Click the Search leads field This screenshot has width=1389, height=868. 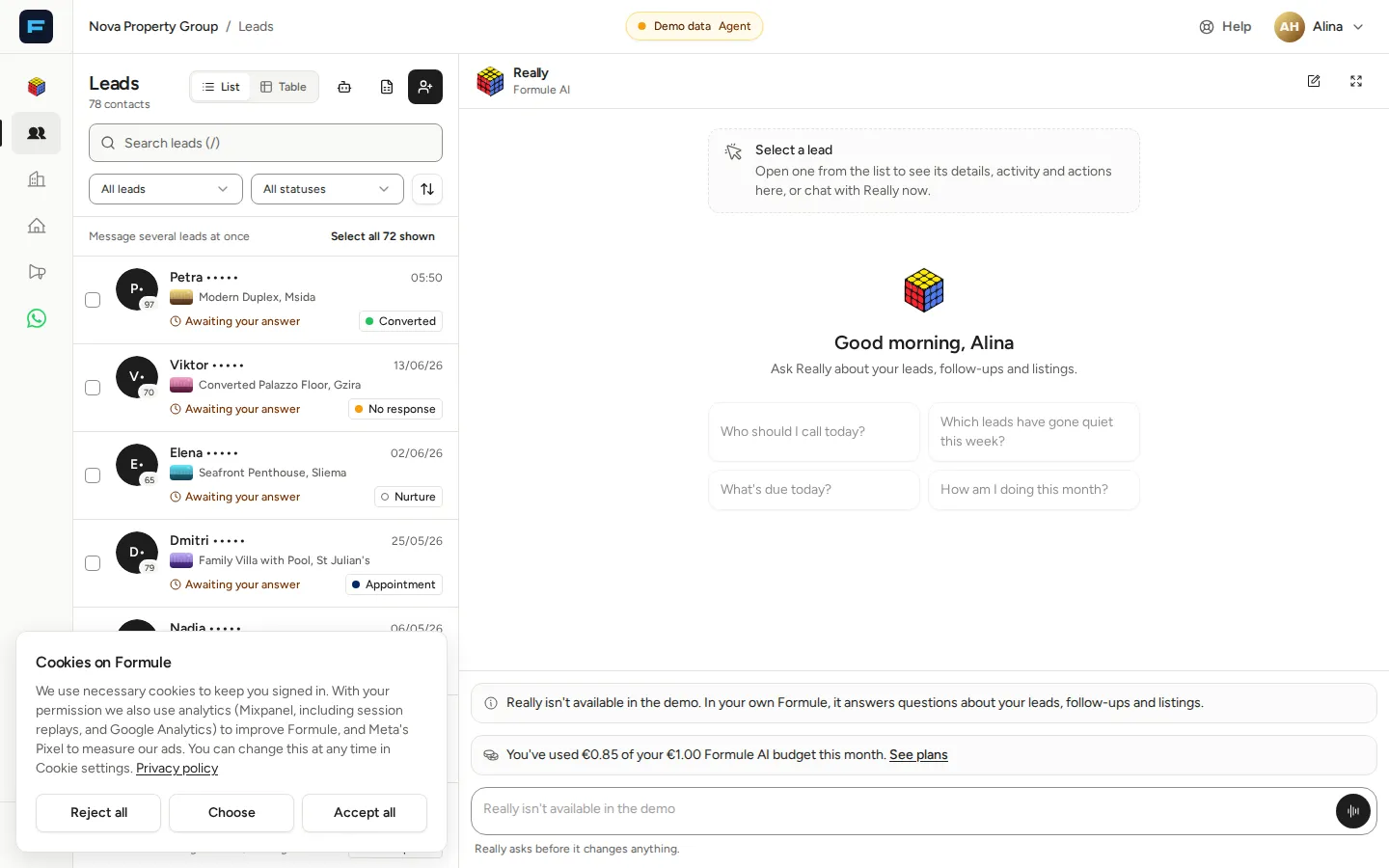coord(265,143)
